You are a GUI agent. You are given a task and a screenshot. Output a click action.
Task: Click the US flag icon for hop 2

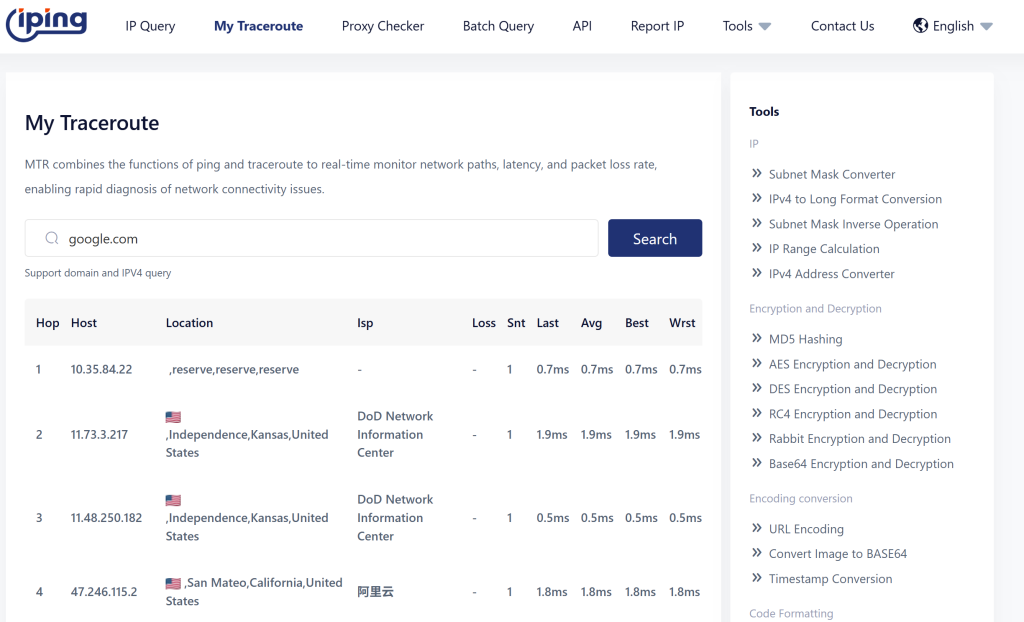coord(173,417)
